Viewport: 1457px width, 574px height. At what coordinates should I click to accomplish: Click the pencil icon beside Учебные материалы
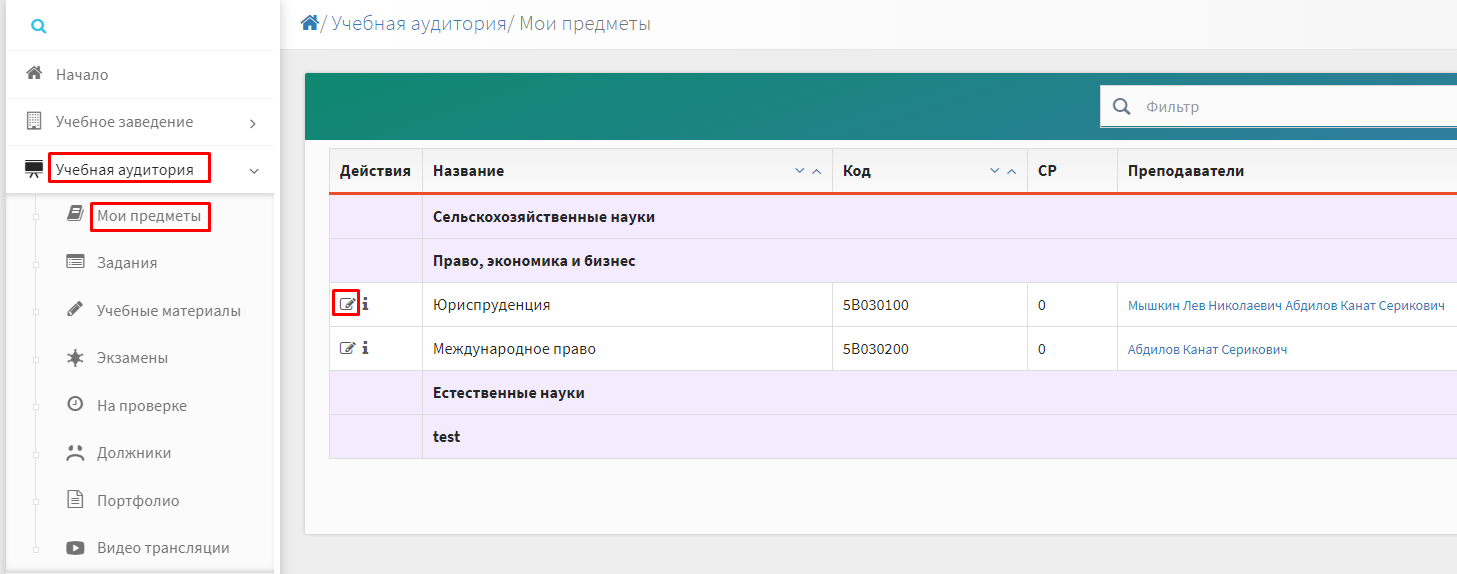pyautogui.click(x=75, y=309)
